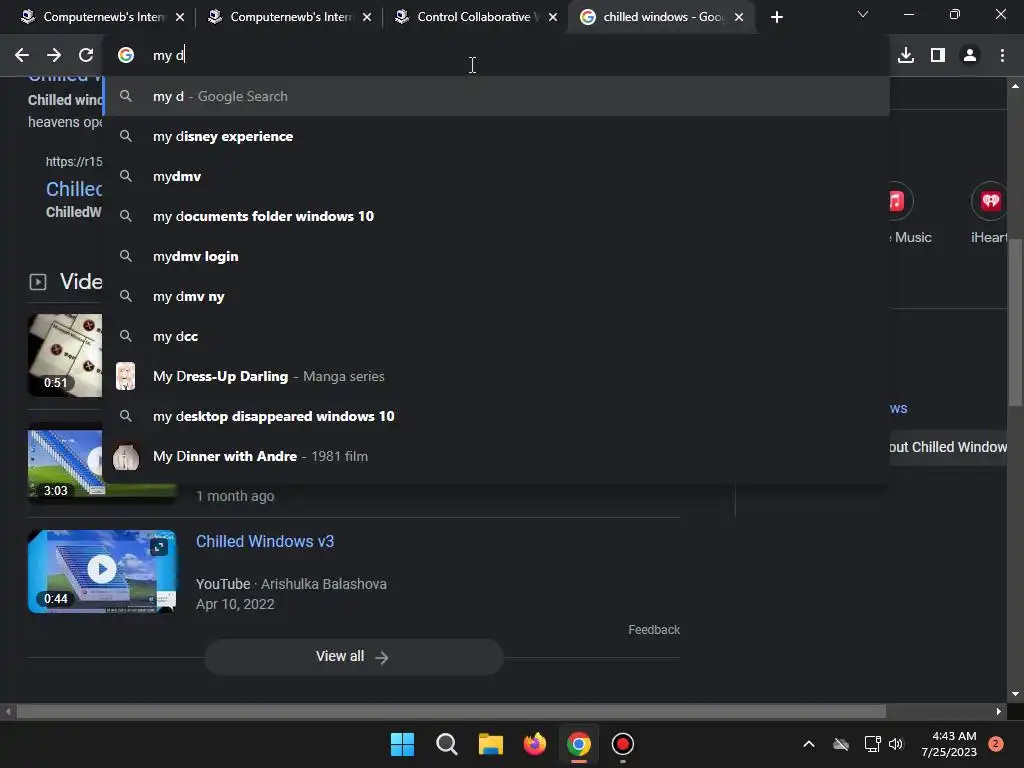This screenshot has width=1024, height=768.
Task: Click the My Dinner with Andre thumbnail icon
Action: pyautogui.click(x=125, y=456)
